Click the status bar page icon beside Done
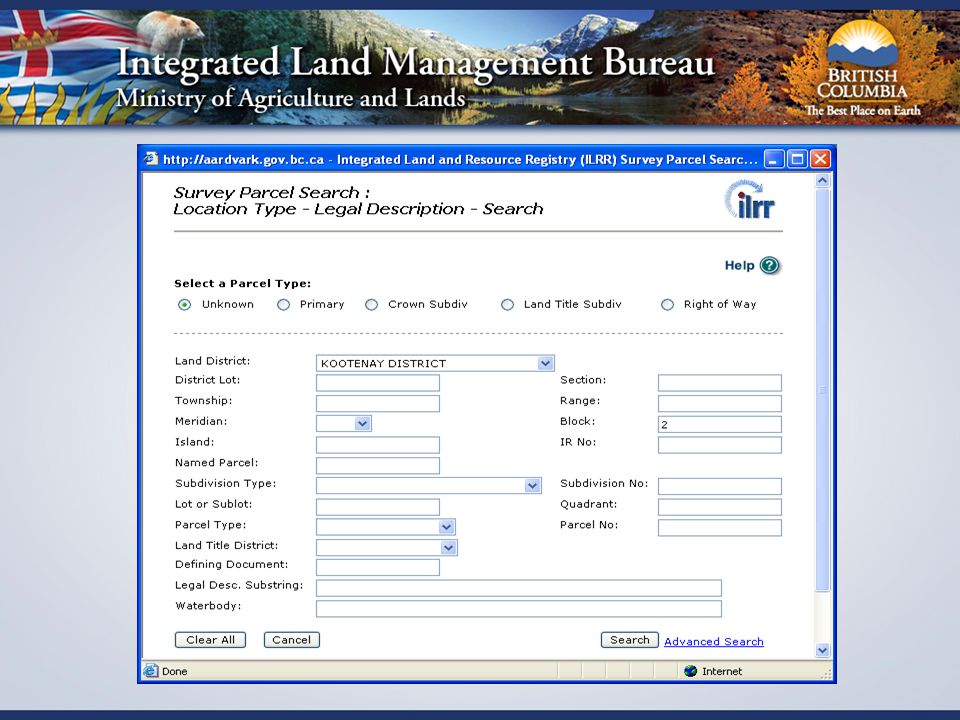960x720 pixels. (151, 671)
